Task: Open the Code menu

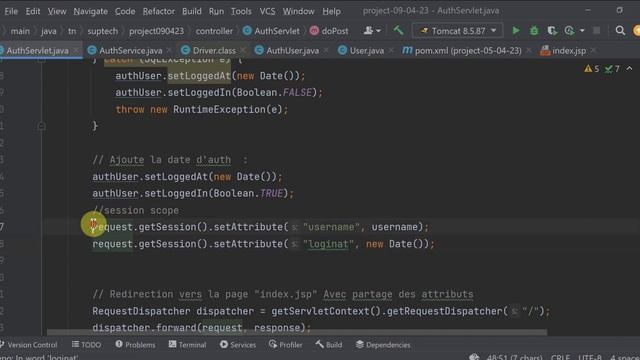Action: (125, 11)
